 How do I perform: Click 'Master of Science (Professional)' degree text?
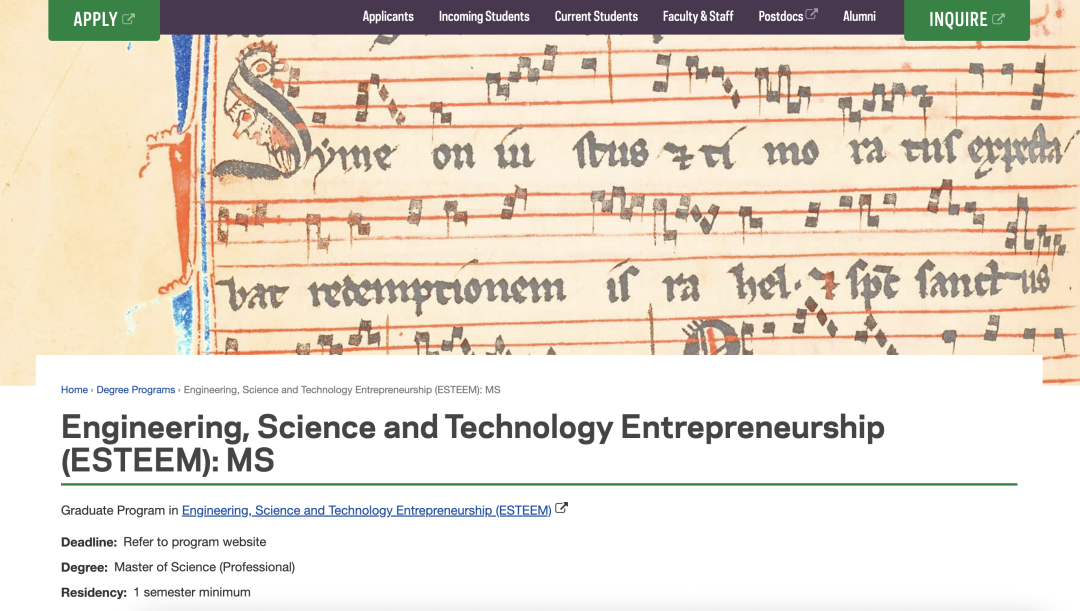(205, 567)
